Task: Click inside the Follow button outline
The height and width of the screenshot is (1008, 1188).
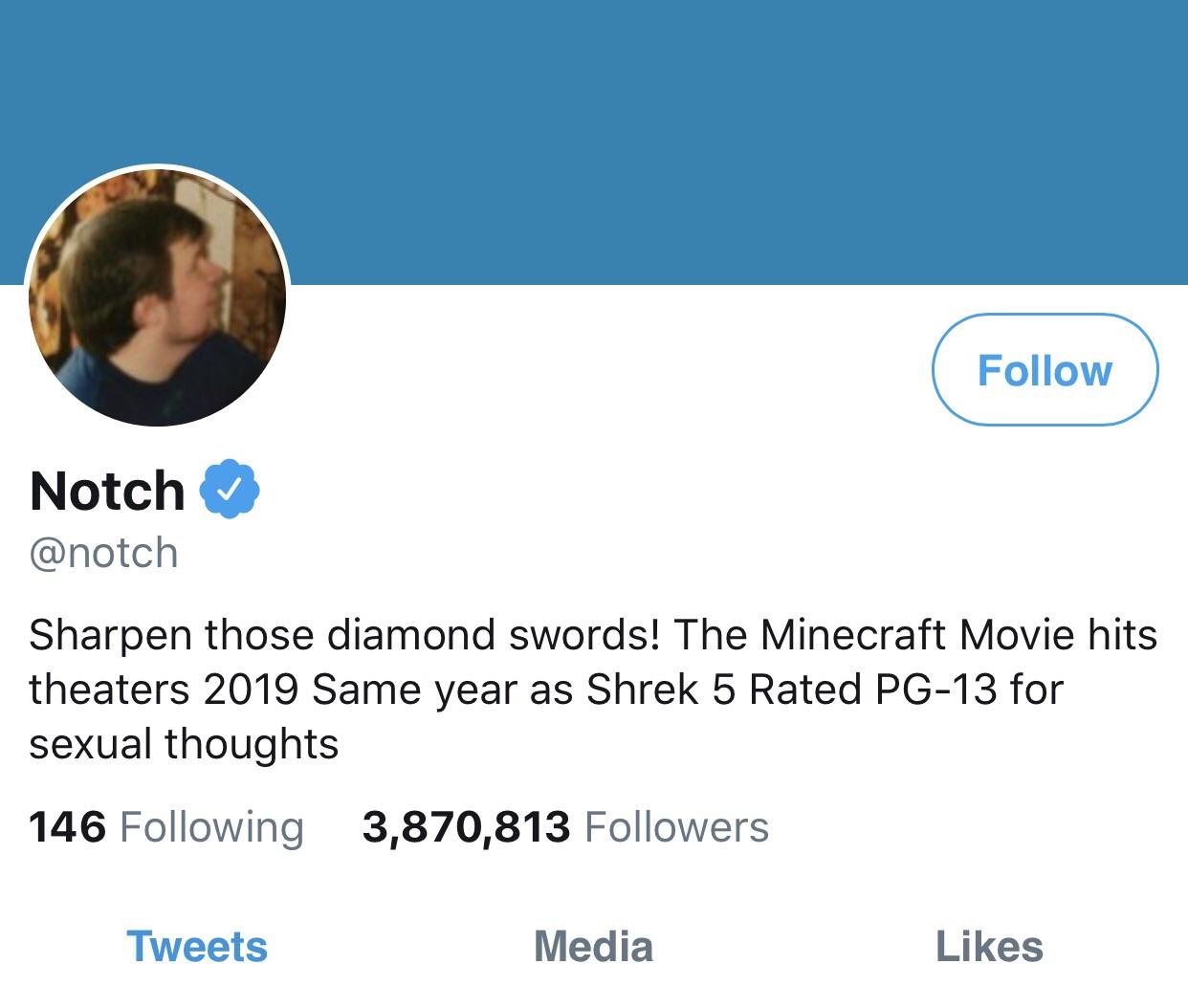Action: tap(1045, 371)
